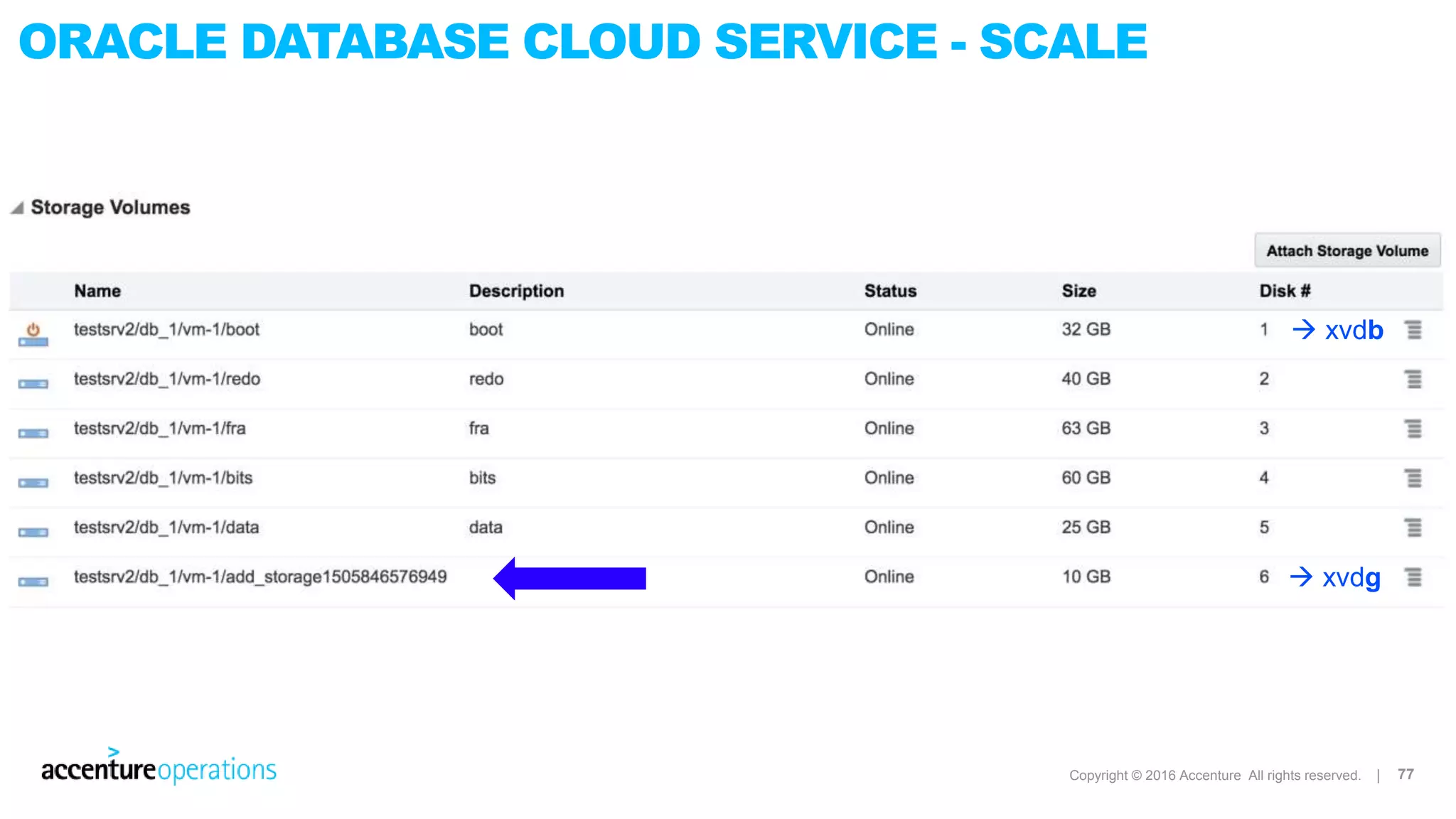
Task: Click Online status of the boot row
Action: tap(889, 330)
